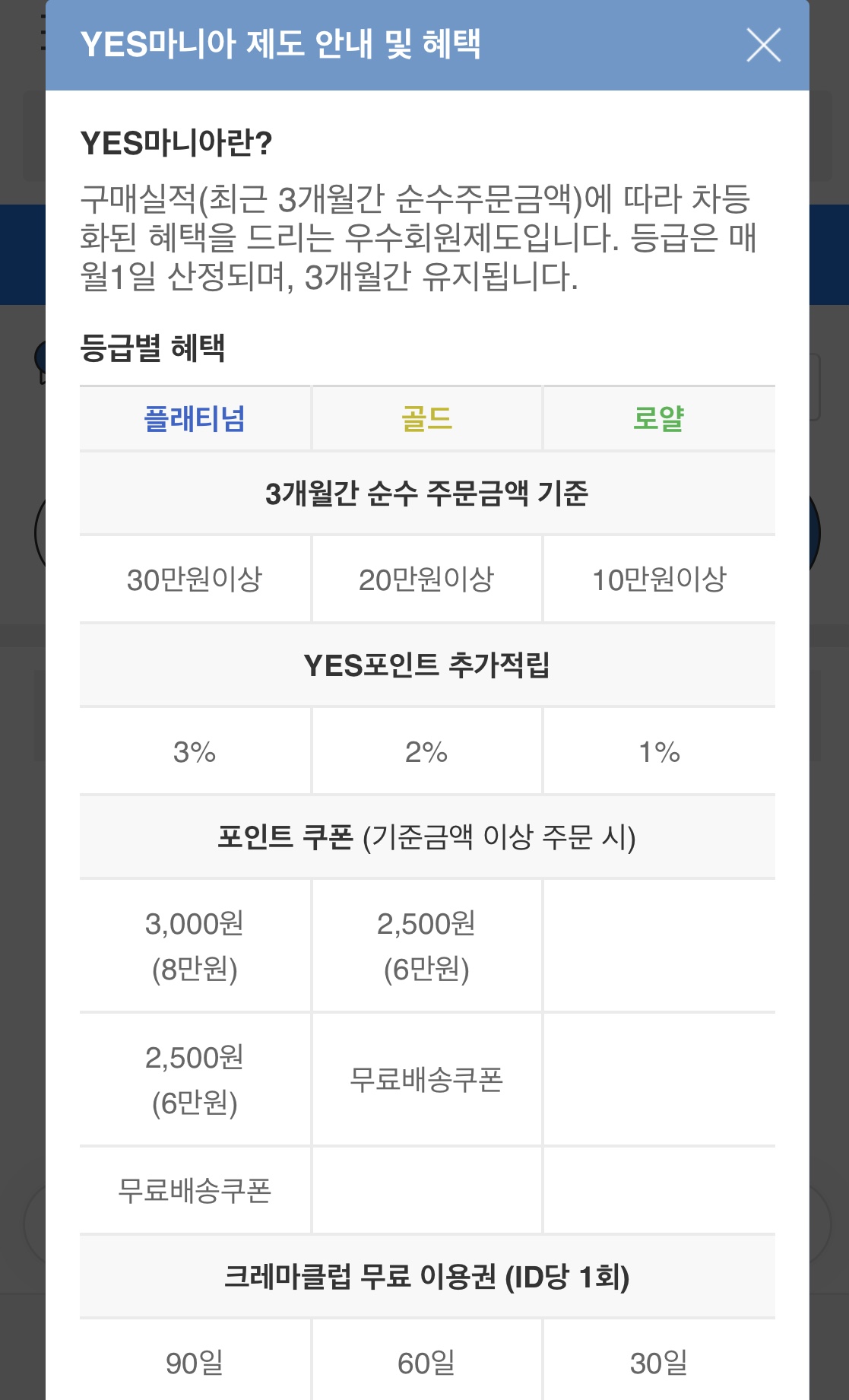Close the YES마니아 info popup

[x=763, y=45]
